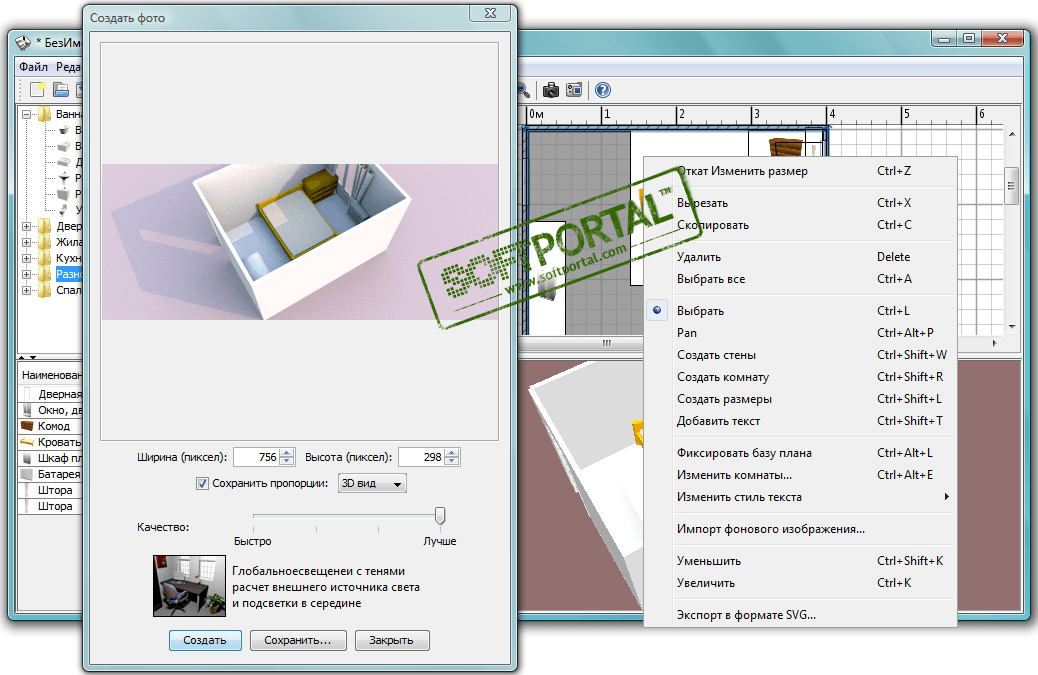This screenshot has width=1038, height=675.
Task: Expand the Кухн category tree node
Action: (26, 258)
